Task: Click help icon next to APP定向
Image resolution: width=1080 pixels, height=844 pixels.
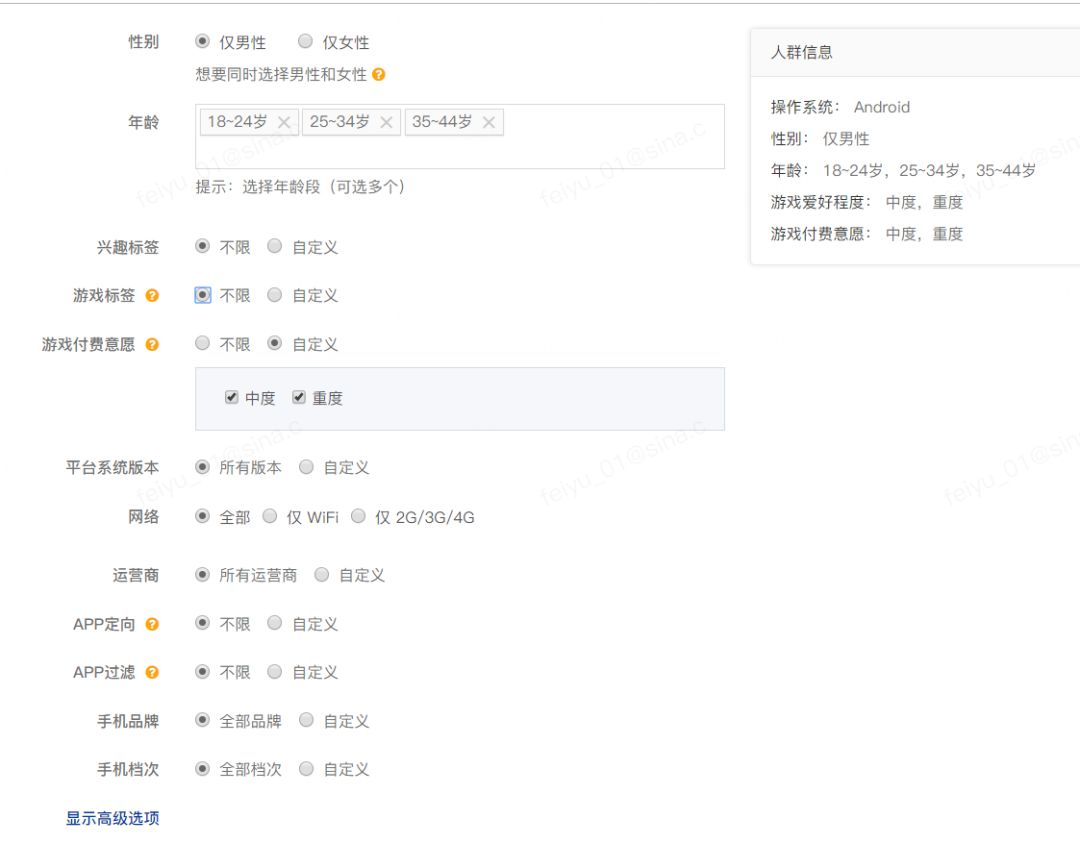Action: [x=152, y=624]
